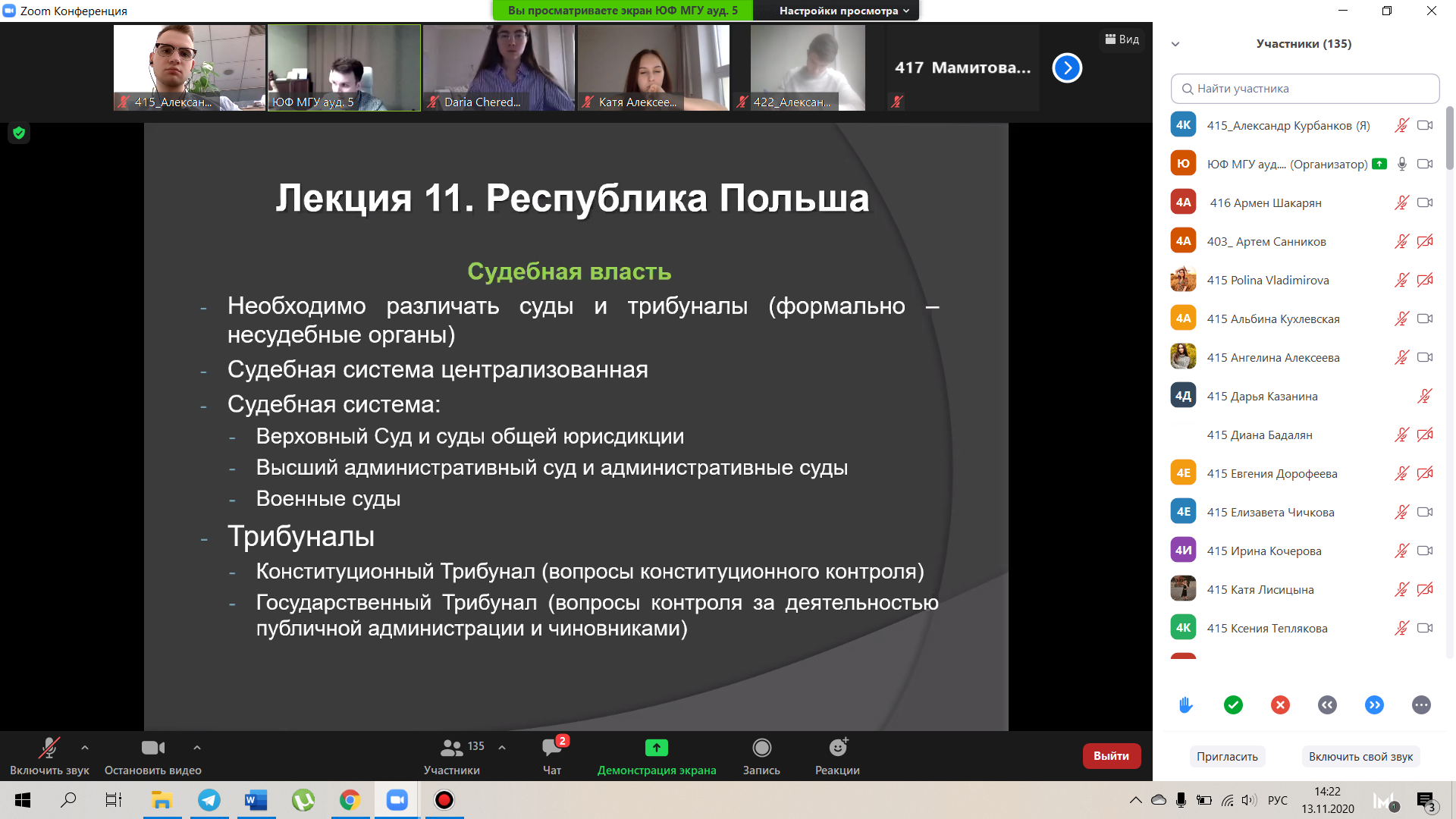Open audio options arrow next to microphone
This screenshot has height=819, width=1456.
(85, 748)
